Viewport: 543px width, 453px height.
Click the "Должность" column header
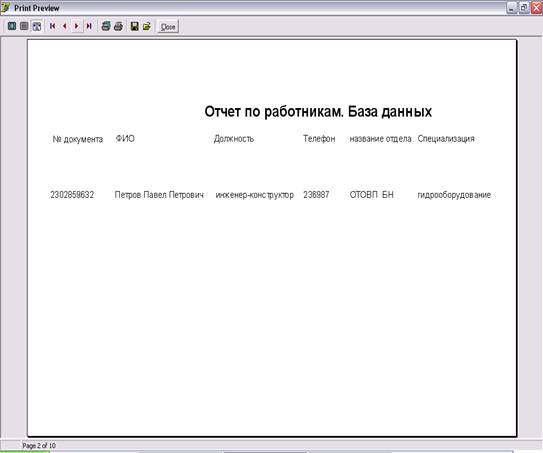coord(234,139)
